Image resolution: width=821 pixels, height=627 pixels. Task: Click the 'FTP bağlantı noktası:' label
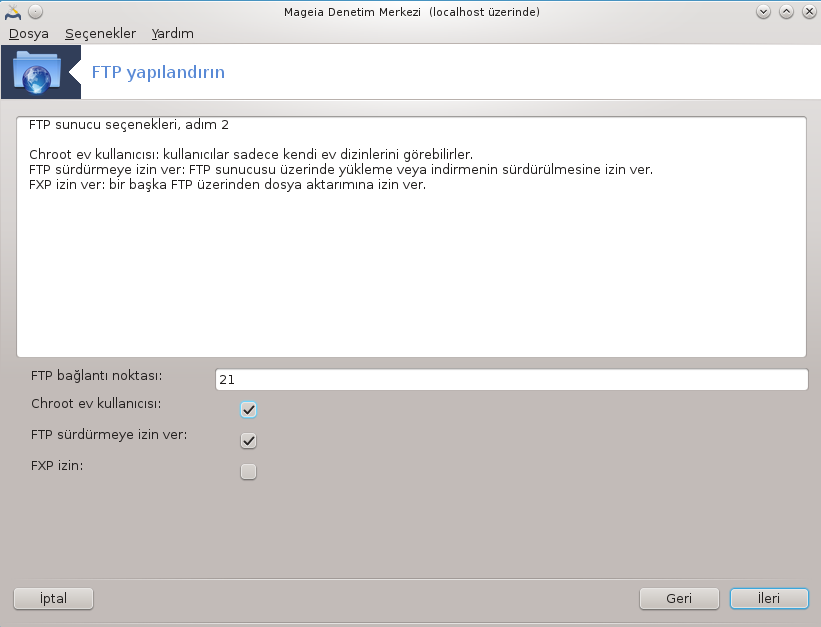point(96,376)
